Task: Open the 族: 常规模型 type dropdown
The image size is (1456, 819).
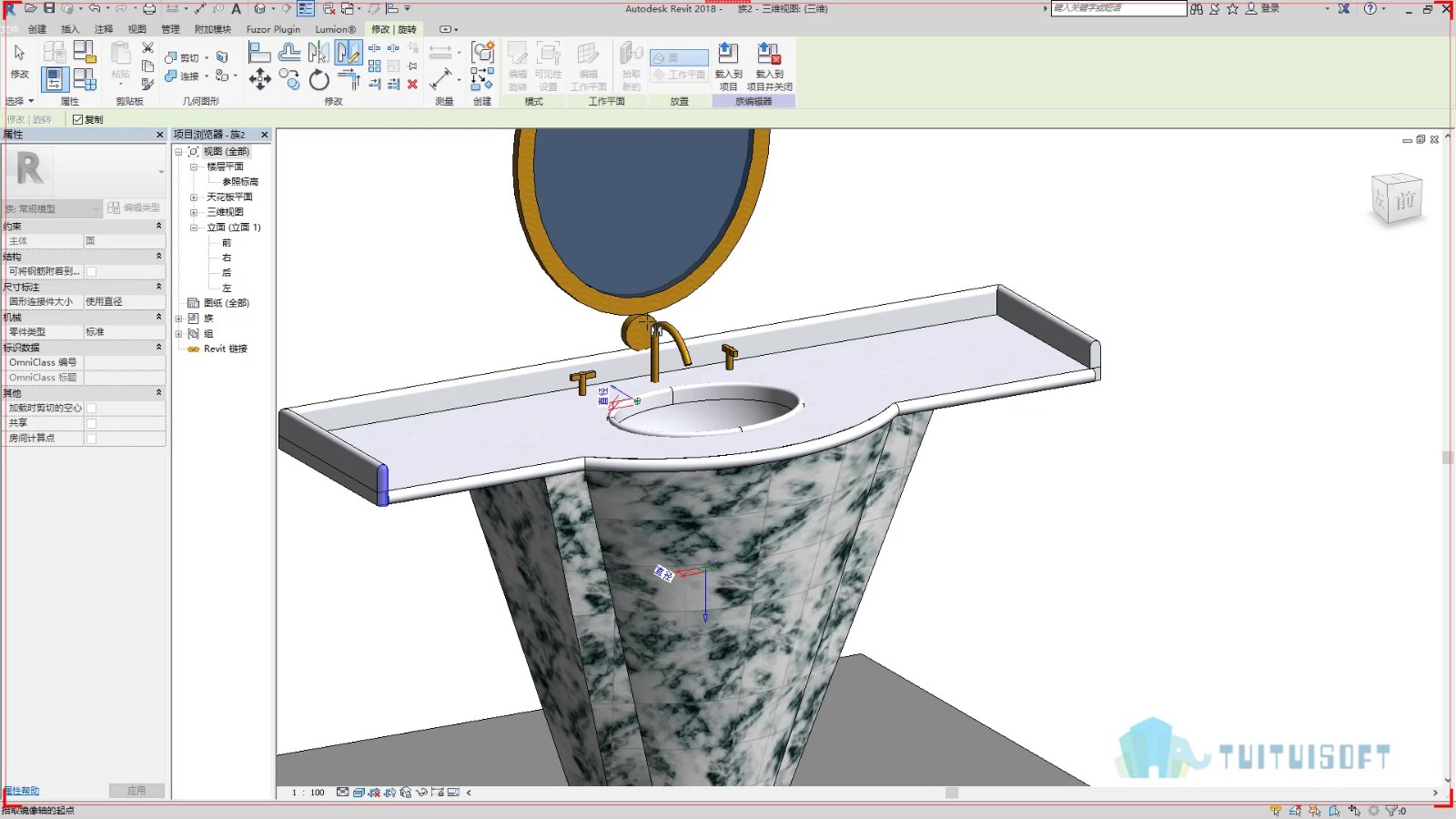Action: point(52,208)
